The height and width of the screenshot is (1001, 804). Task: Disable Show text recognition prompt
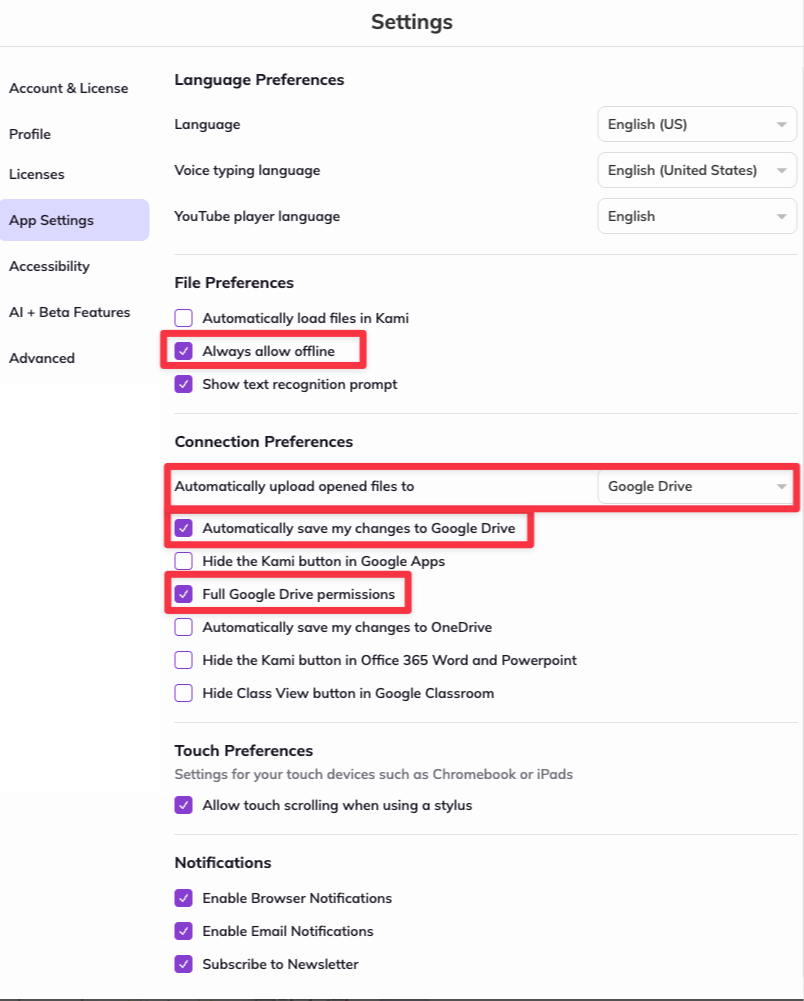point(183,384)
